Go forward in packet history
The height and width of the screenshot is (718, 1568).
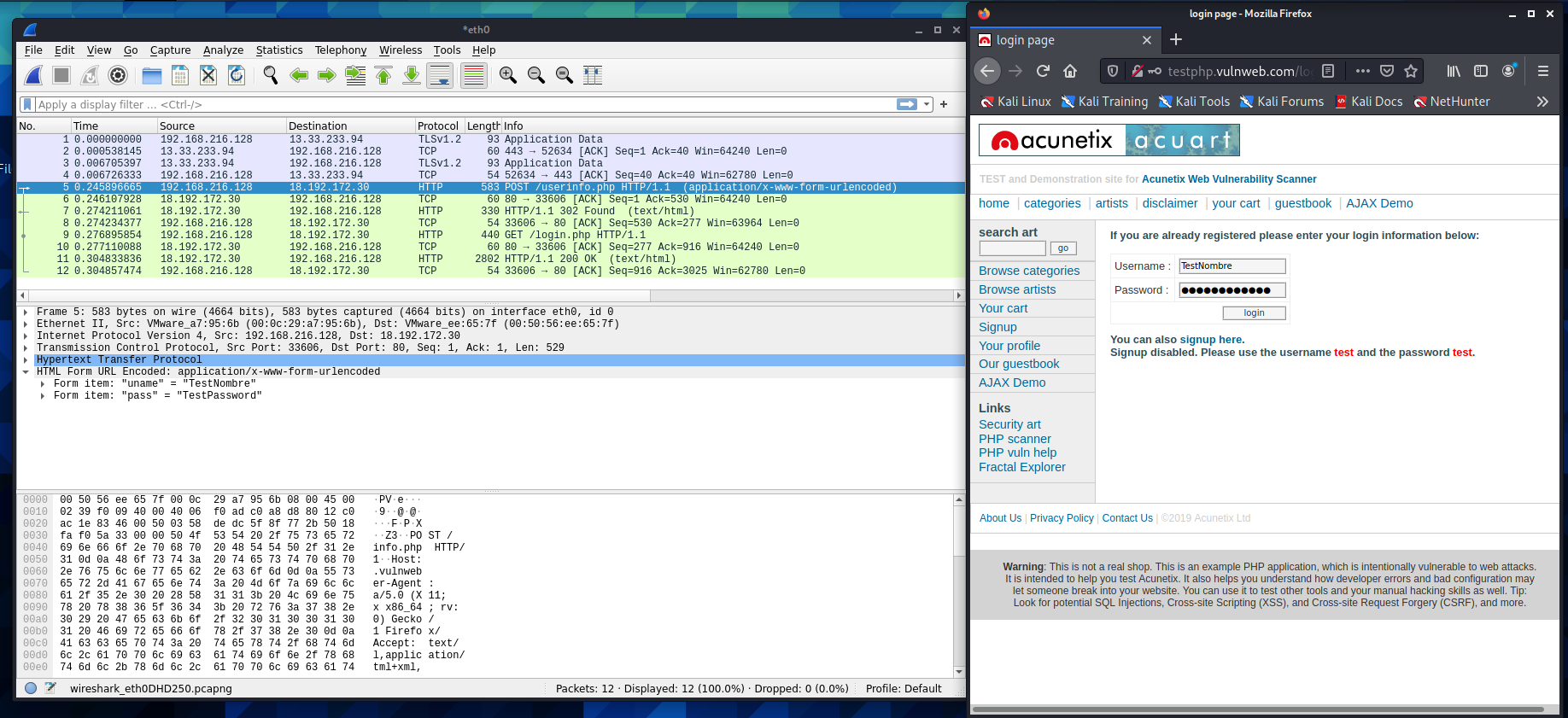click(327, 75)
